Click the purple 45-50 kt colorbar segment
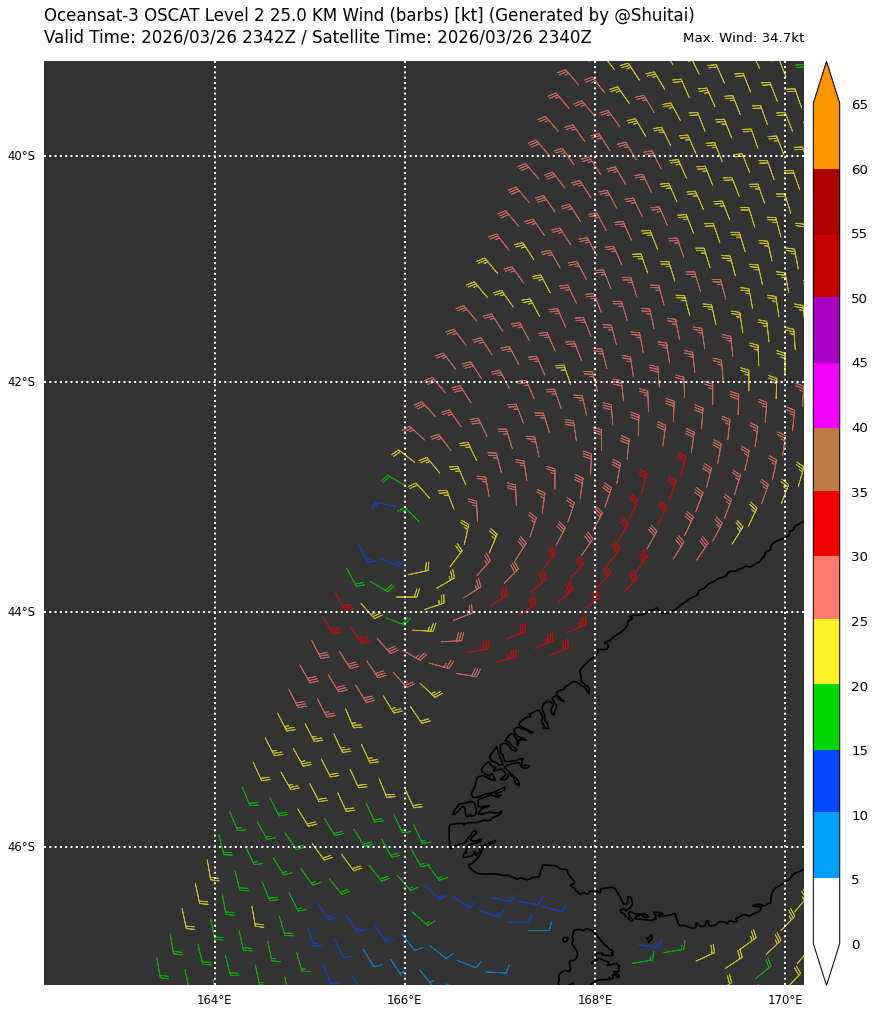The height and width of the screenshot is (1014, 875). (826, 330)
